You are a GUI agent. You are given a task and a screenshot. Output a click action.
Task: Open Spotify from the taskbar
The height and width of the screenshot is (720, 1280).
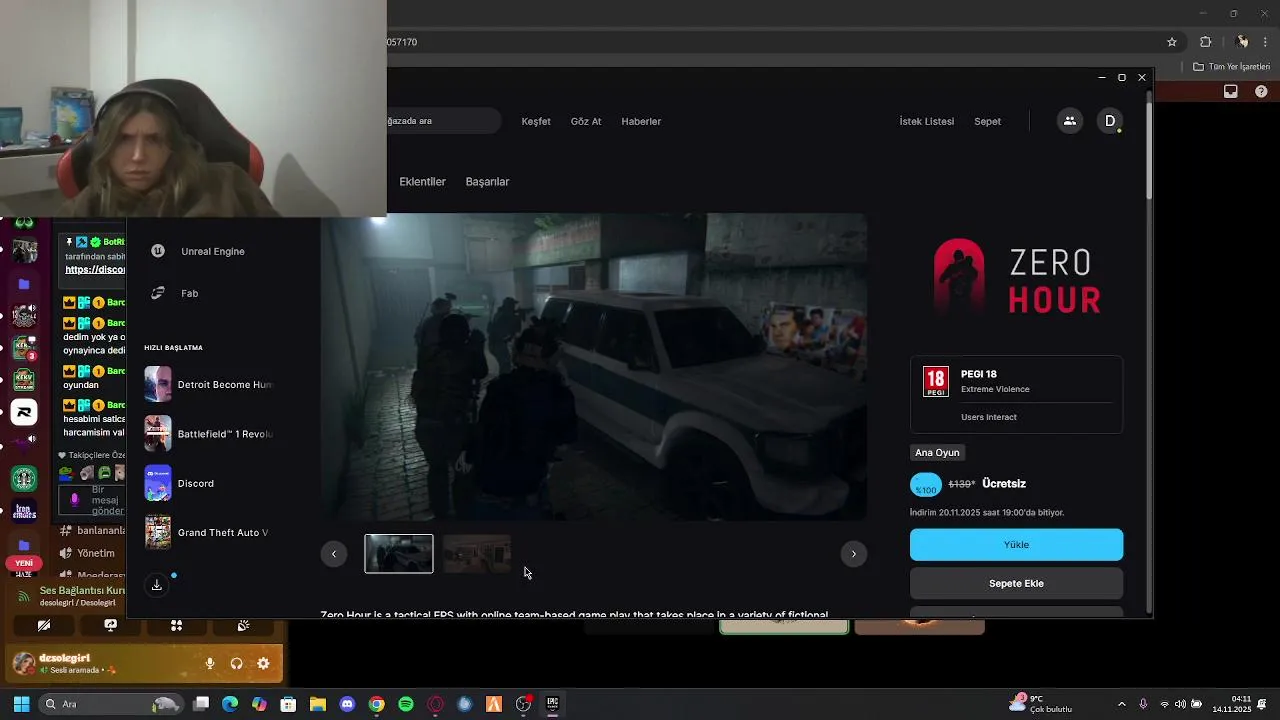pos(406,704)
